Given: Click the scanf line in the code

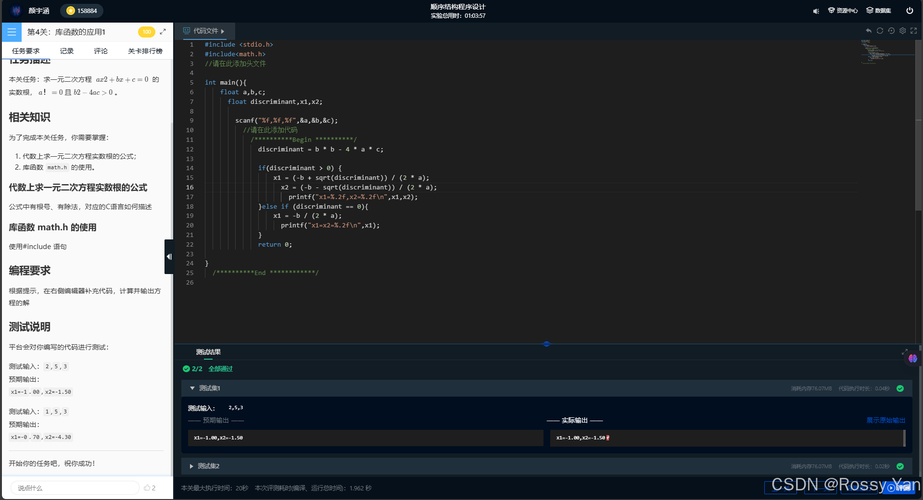Looking at the screenshot, I should pos(287,120).
